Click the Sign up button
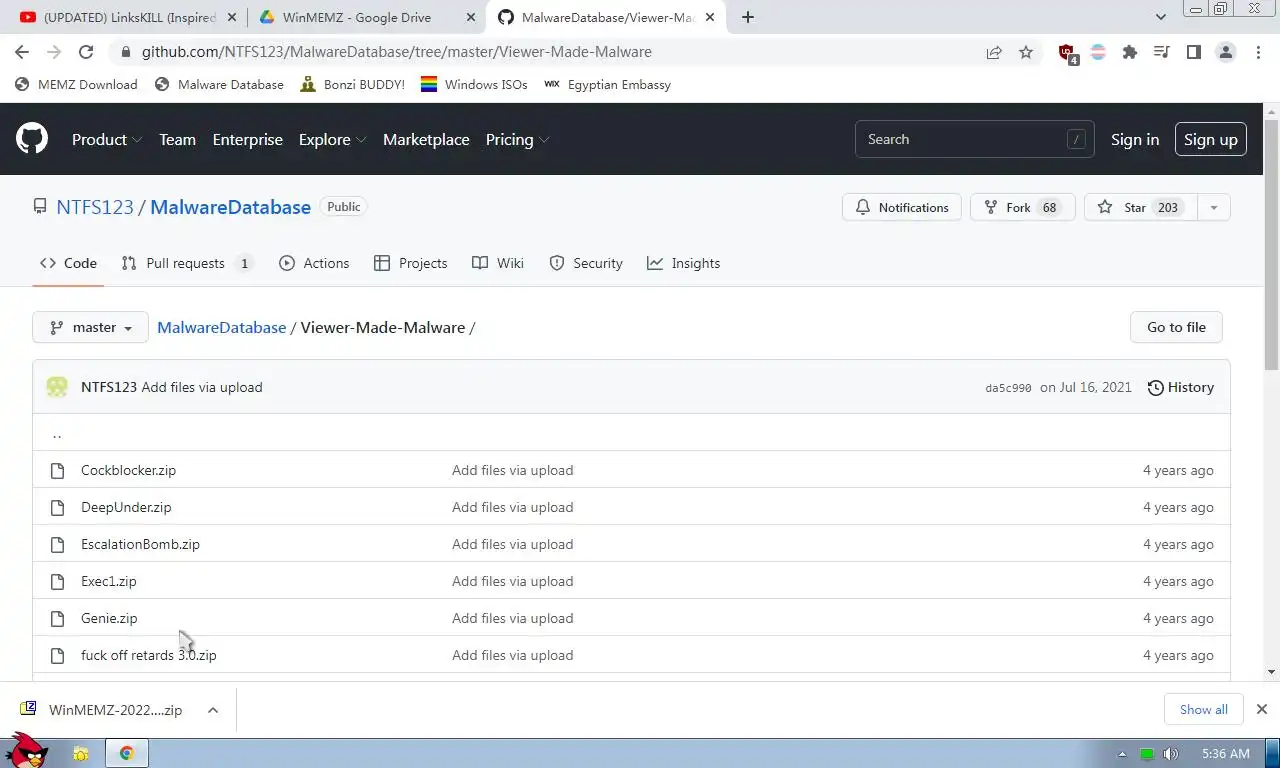The height and width of the screenshot is (768, 1280). [x=1210, y=139]
